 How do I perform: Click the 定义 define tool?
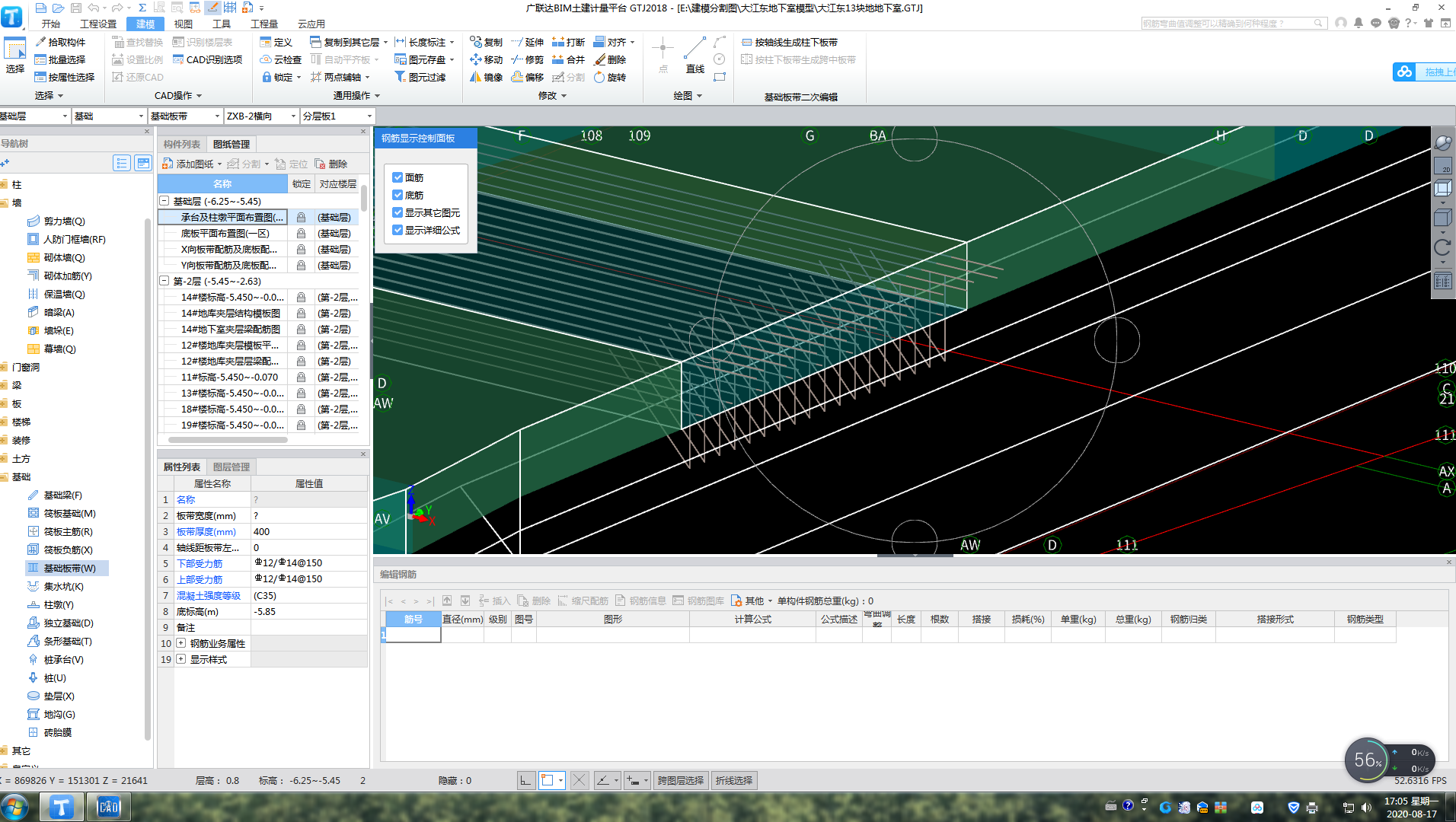click(x=276, y=42)
